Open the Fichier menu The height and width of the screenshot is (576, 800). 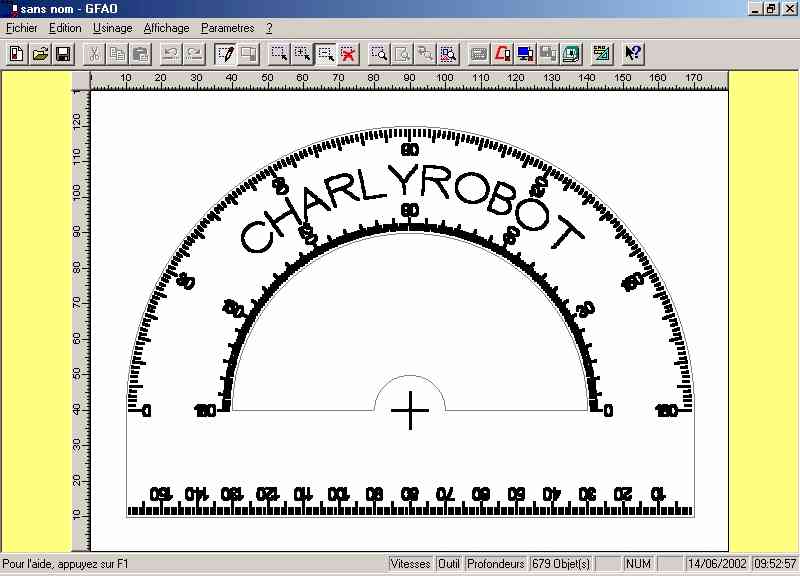[22, 28]
